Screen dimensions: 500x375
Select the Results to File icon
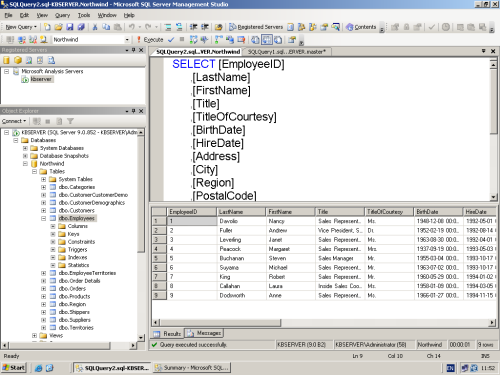click(x=278, y=40)
